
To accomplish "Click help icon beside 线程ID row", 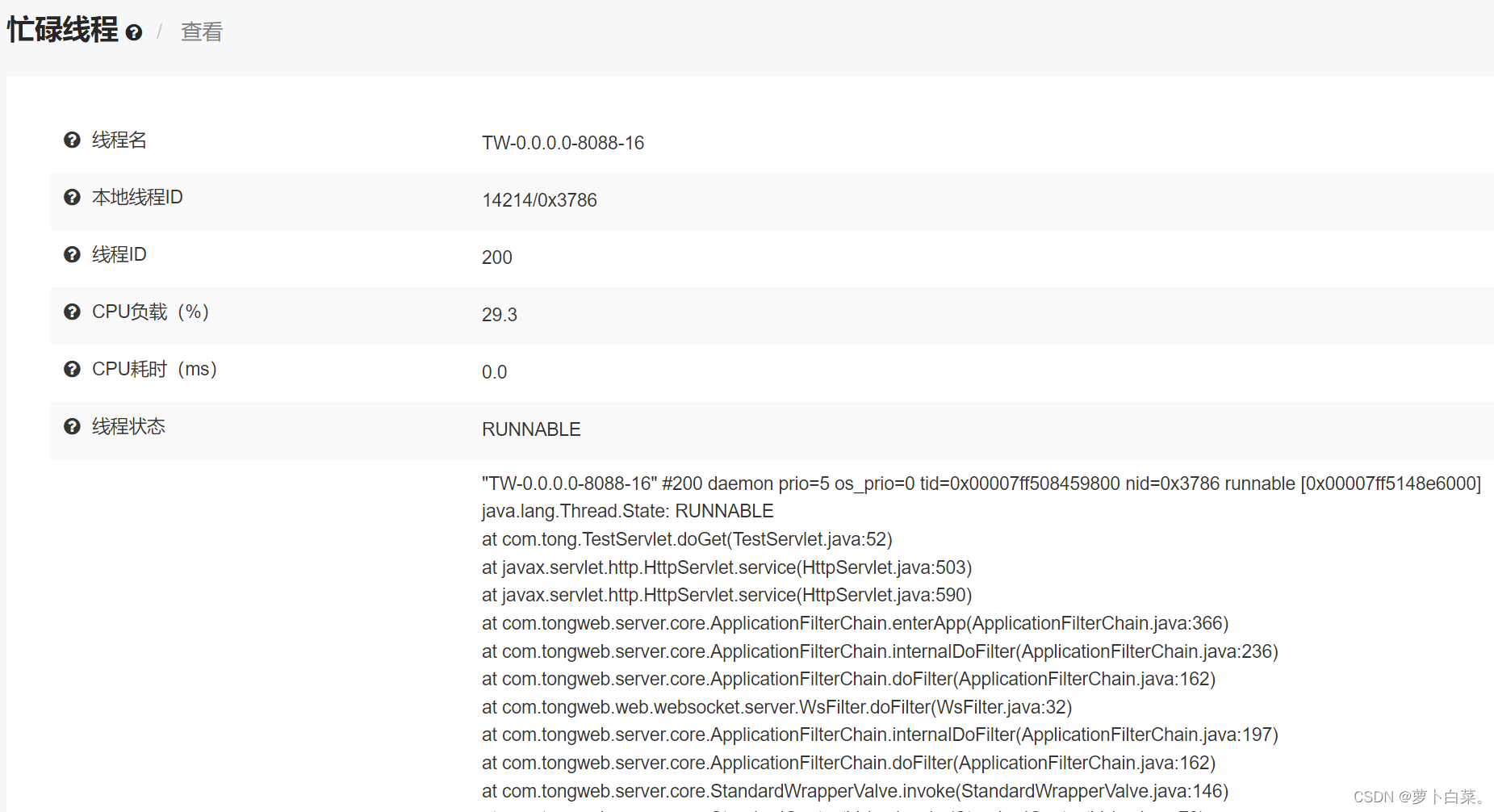I will [x=72, y=254].
